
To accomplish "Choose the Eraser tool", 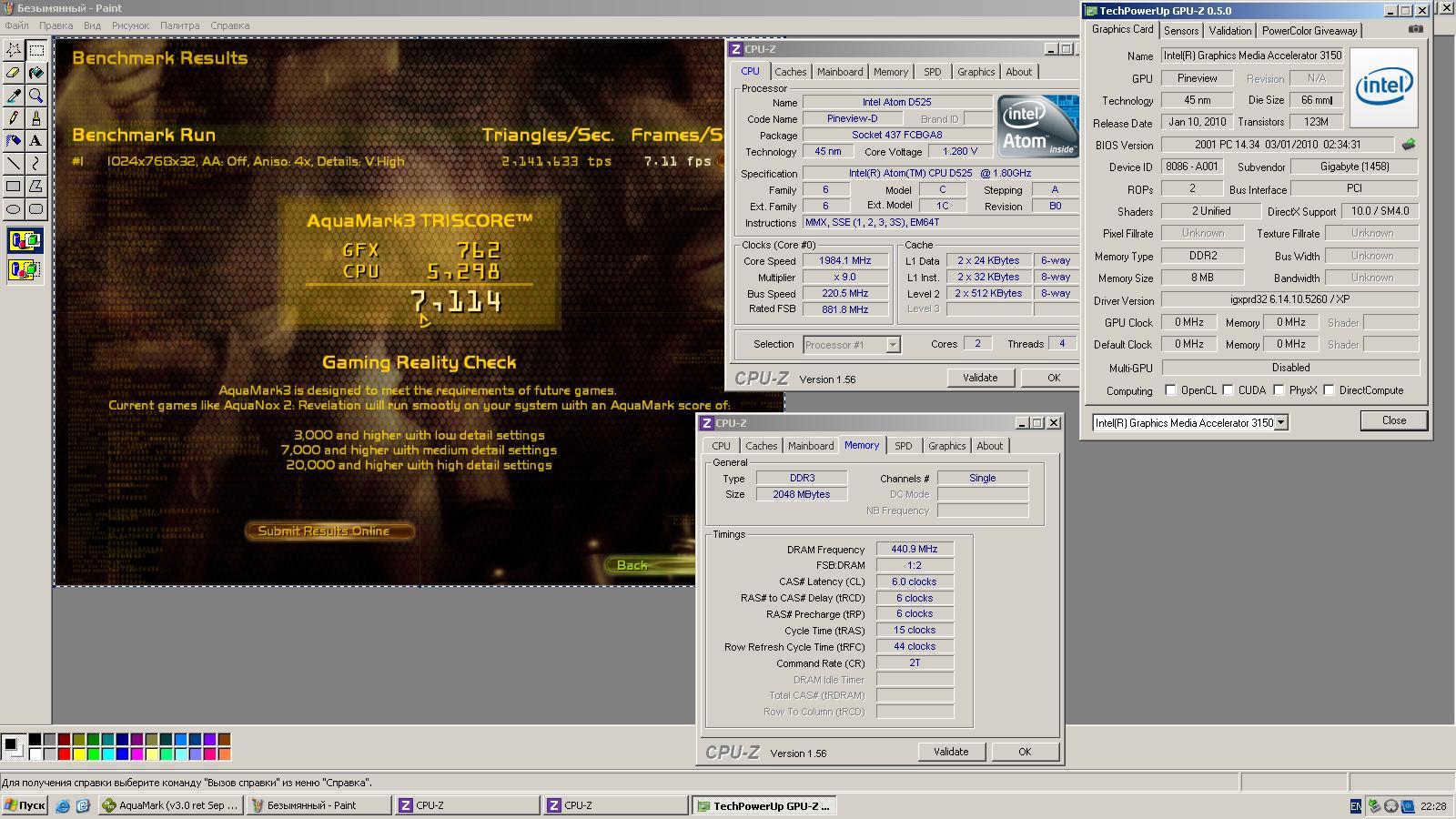I will [x=14, y=73].
